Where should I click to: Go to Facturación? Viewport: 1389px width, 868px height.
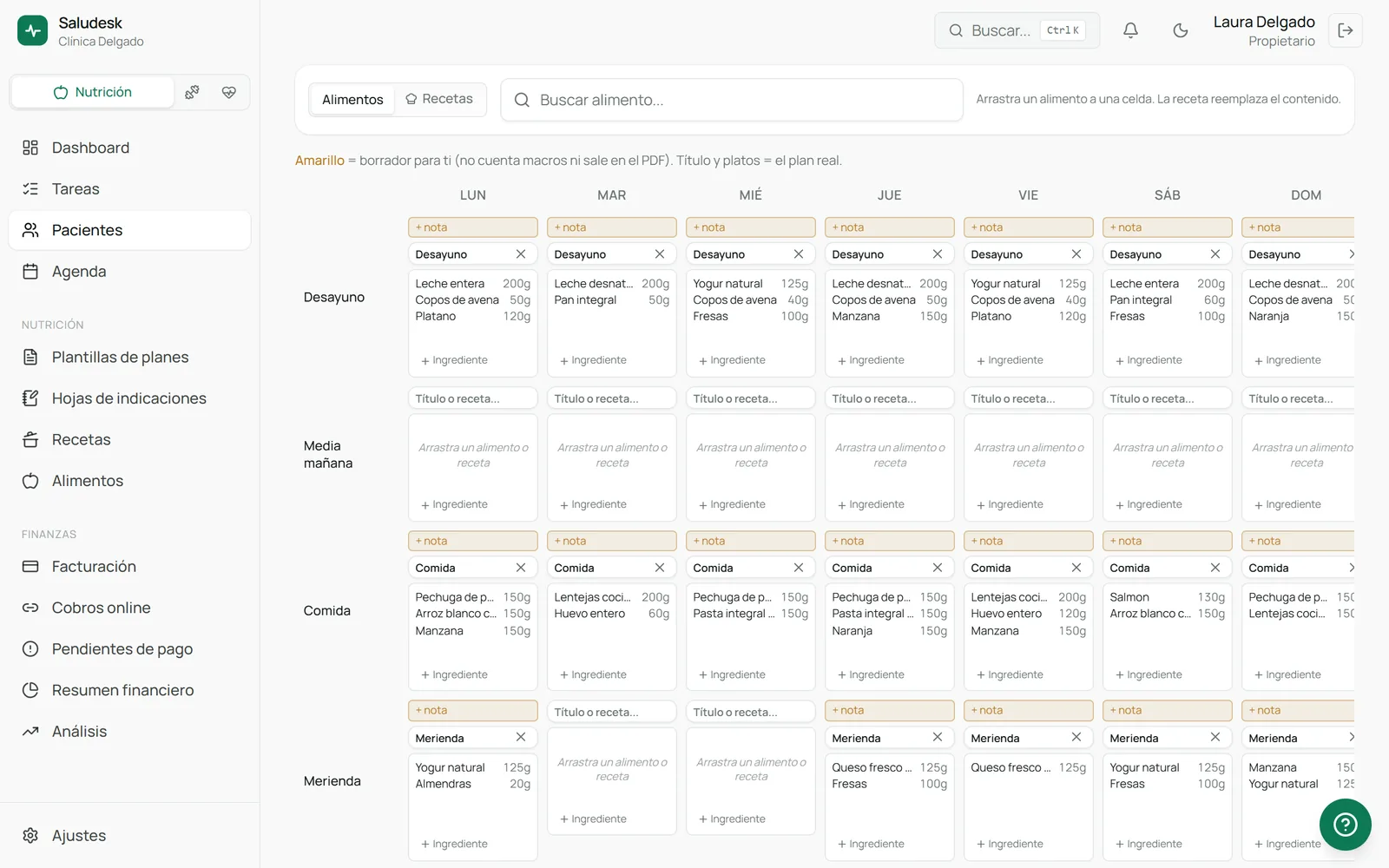click(x=129, y=566)
